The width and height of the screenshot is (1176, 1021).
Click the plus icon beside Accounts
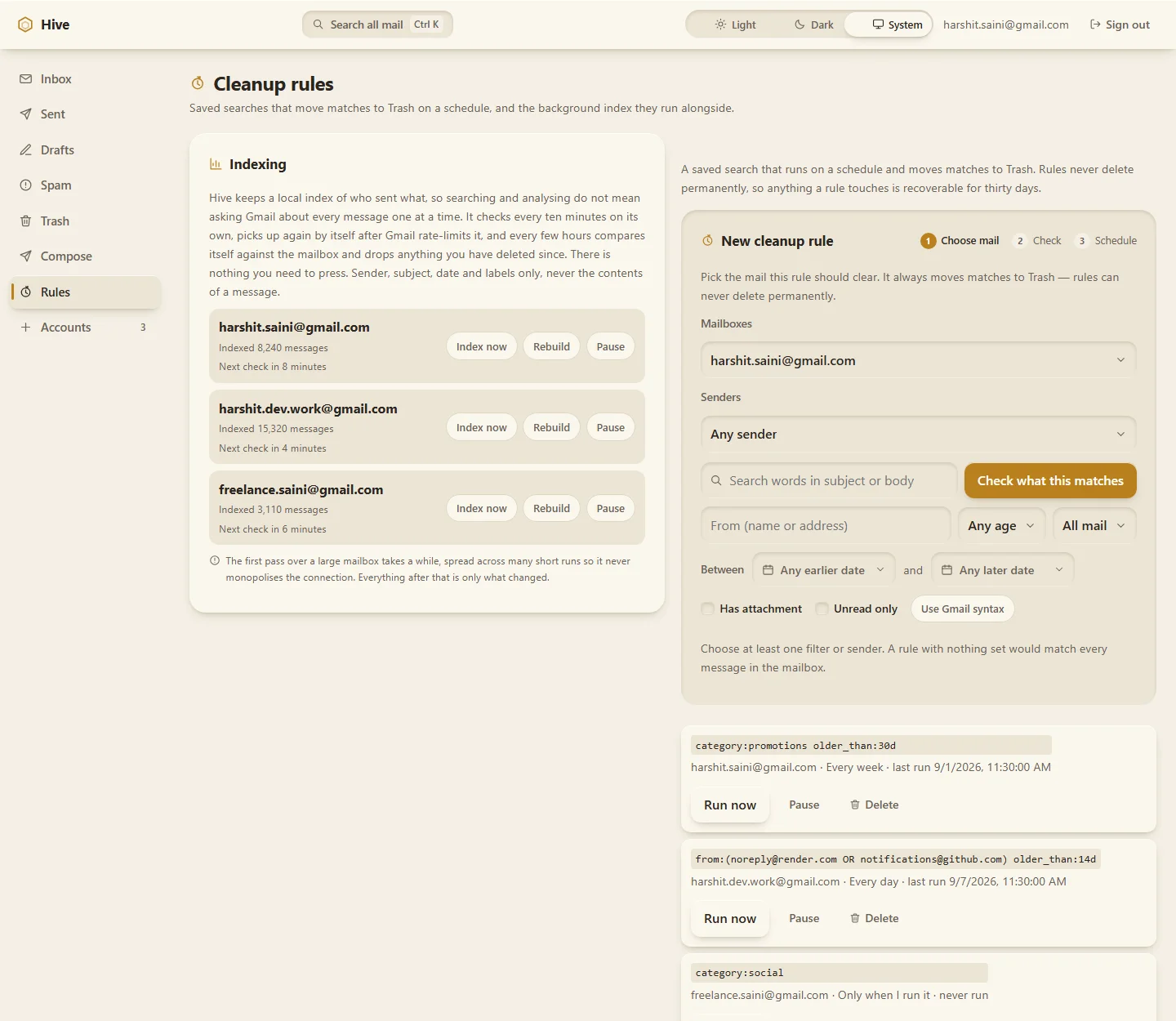[x=25, y=328]
